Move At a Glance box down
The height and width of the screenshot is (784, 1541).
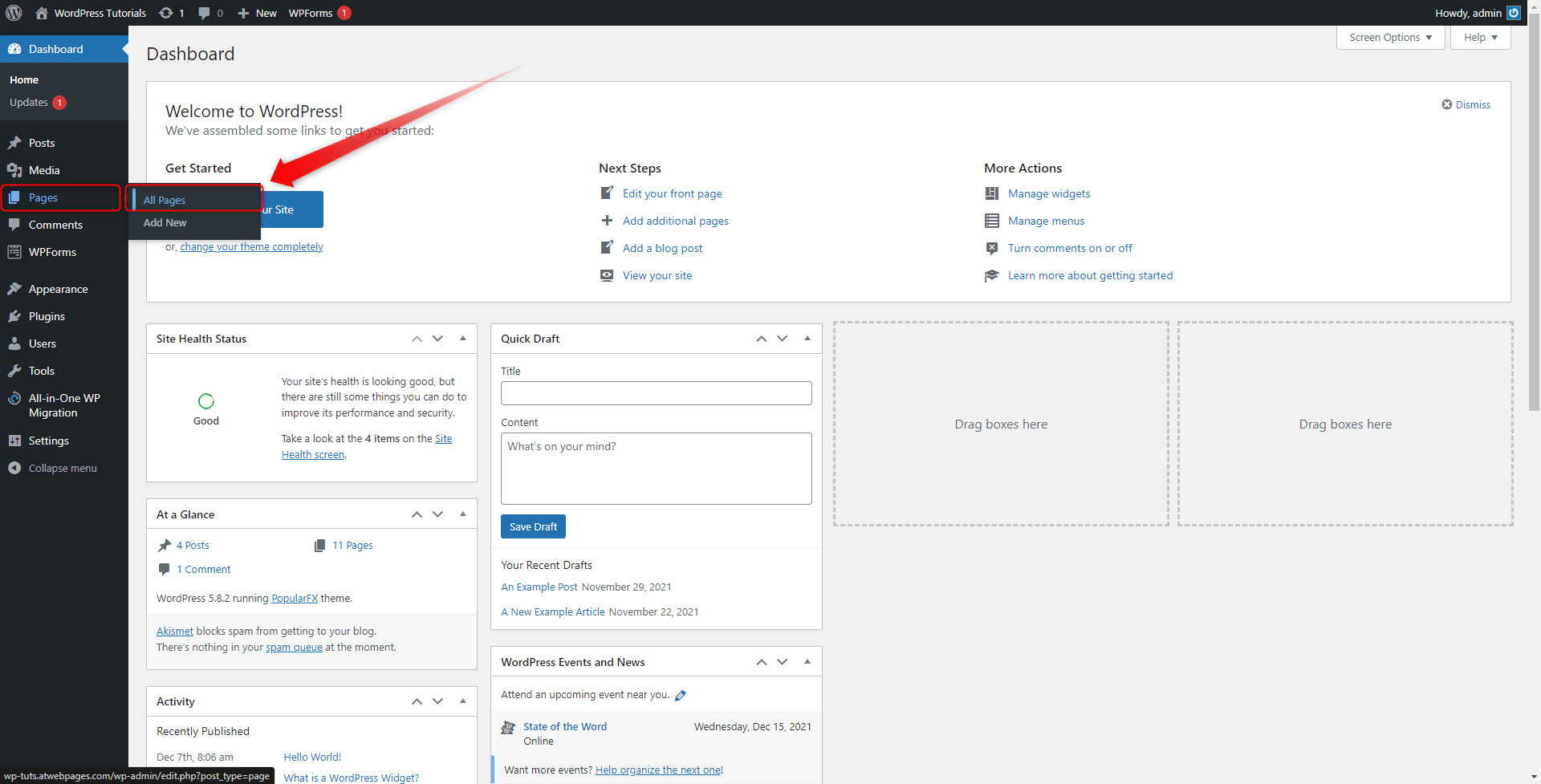(x=437, y=514)
